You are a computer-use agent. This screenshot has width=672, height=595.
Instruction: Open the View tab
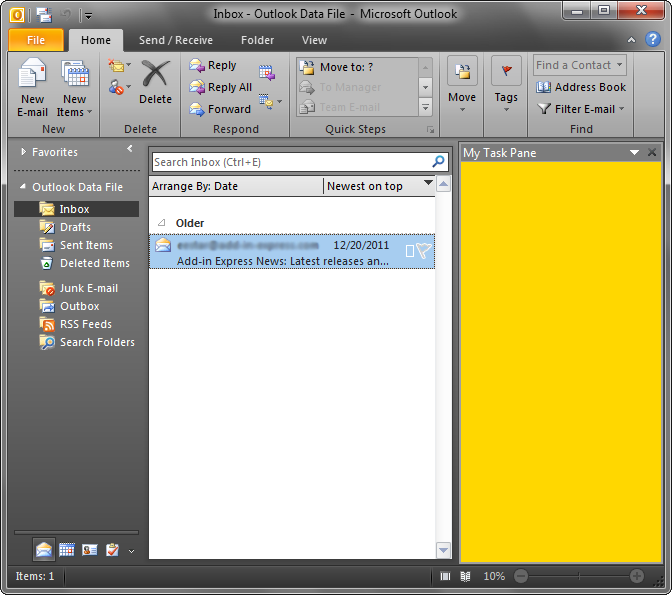pos(314,40)
